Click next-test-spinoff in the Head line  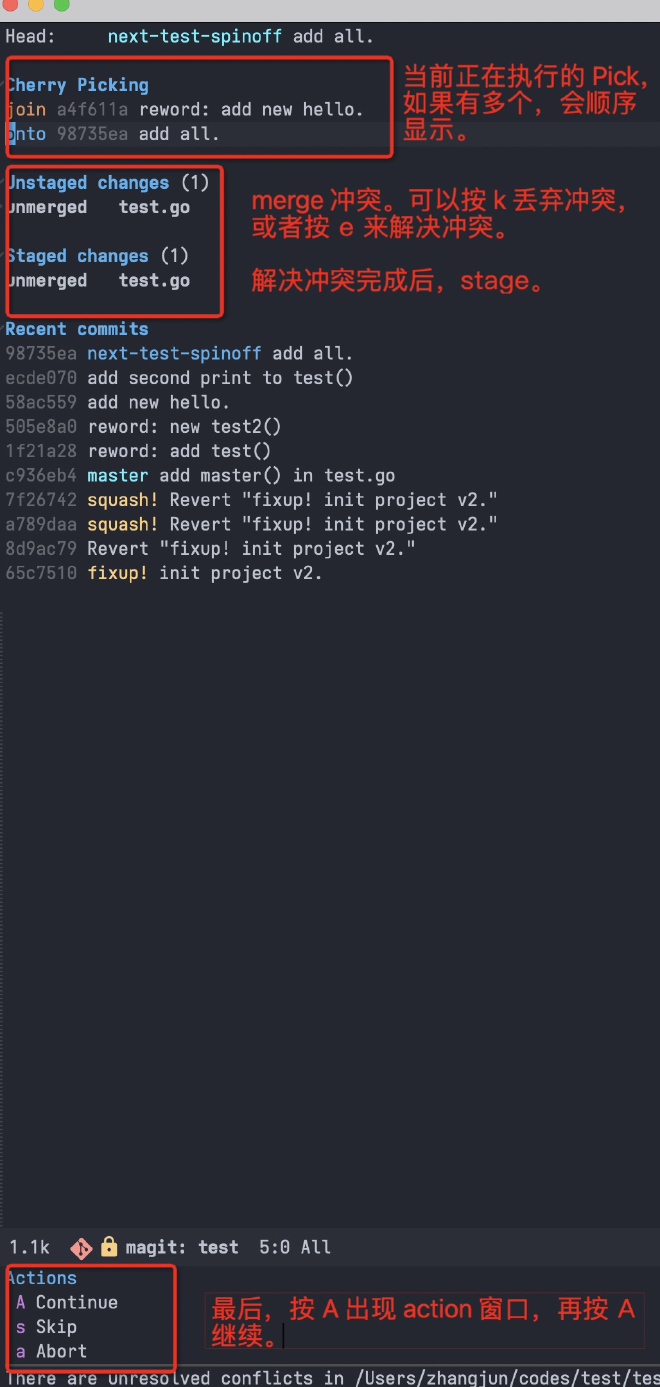pyautogui.click(x=195, y=37)
